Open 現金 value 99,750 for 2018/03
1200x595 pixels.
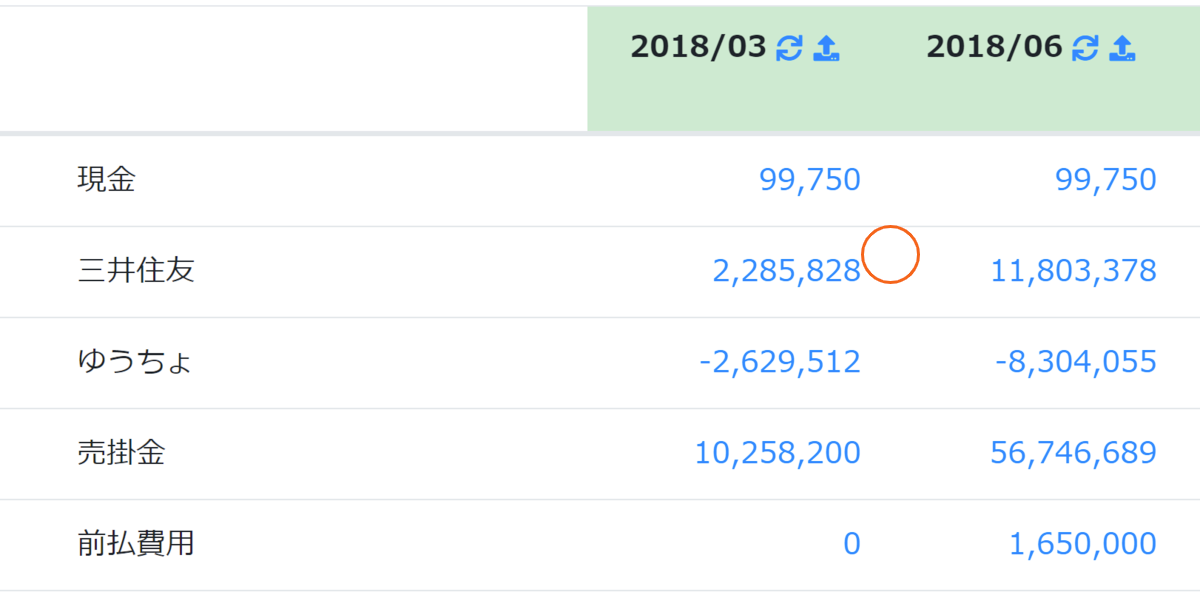pos(810,180)
